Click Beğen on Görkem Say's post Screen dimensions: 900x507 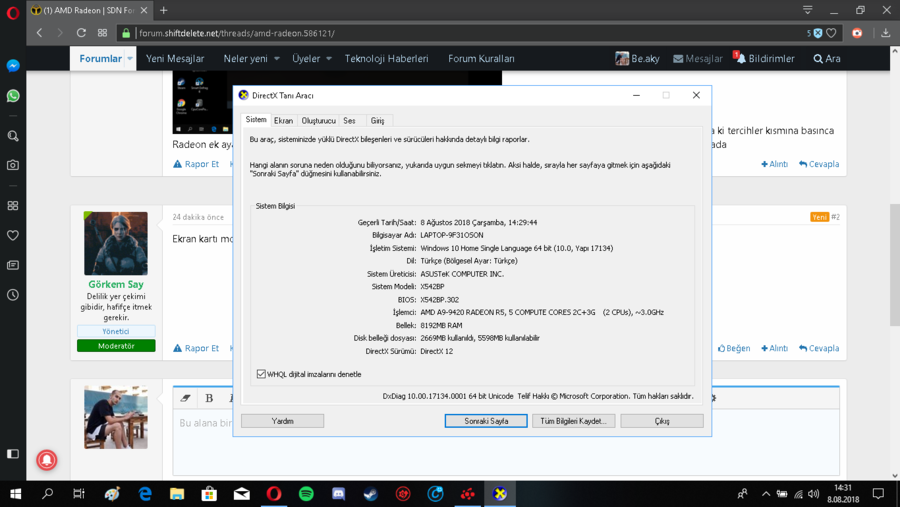pyautogui.click(x=734, y=348)
